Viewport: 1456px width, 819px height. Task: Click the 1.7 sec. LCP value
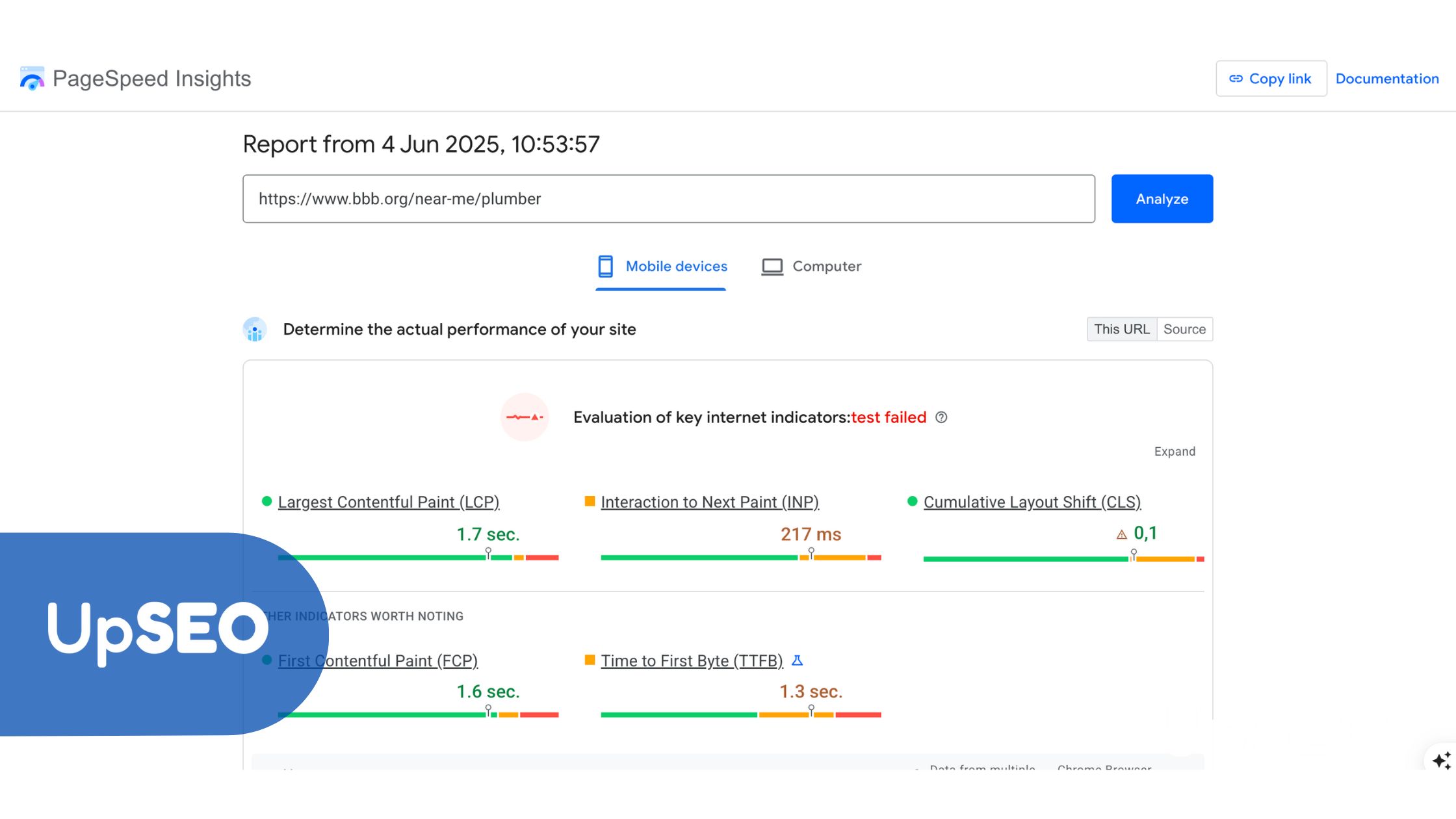488,534
